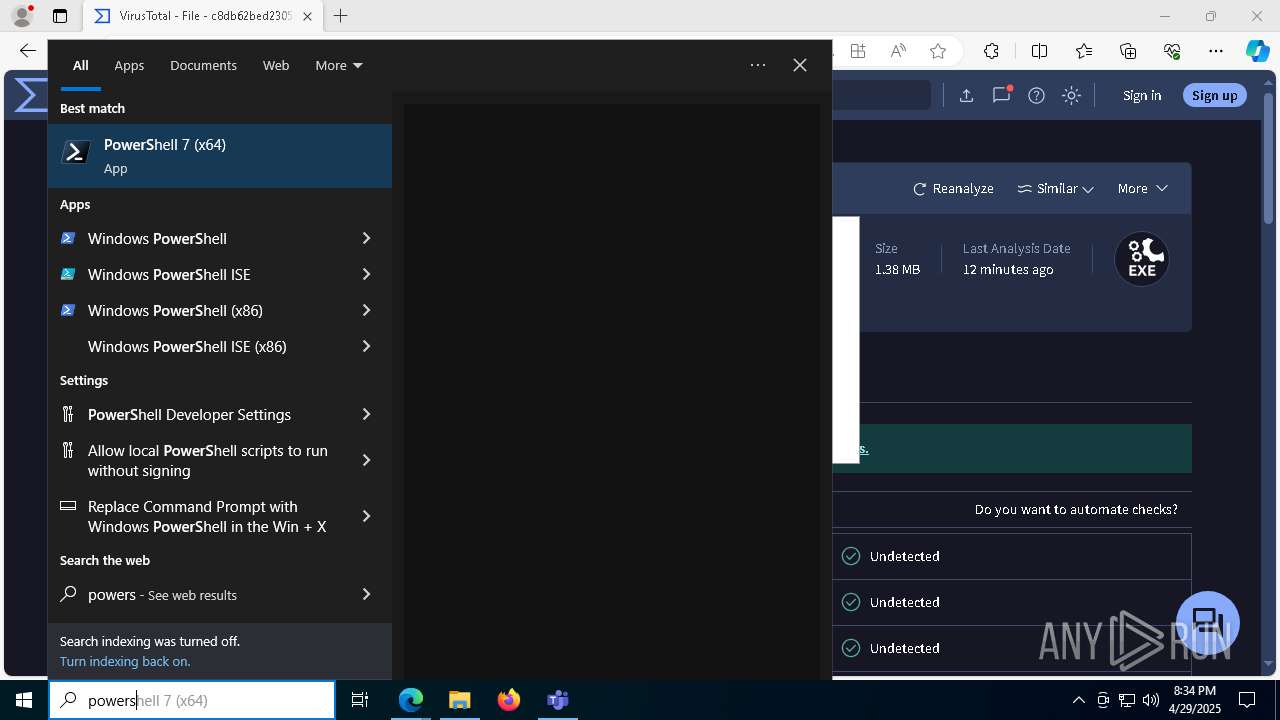This screenshot has height=720, width=1280.
Task: Open Microsoft Teams from the taskbar
Action: click(x=557, y=700)
